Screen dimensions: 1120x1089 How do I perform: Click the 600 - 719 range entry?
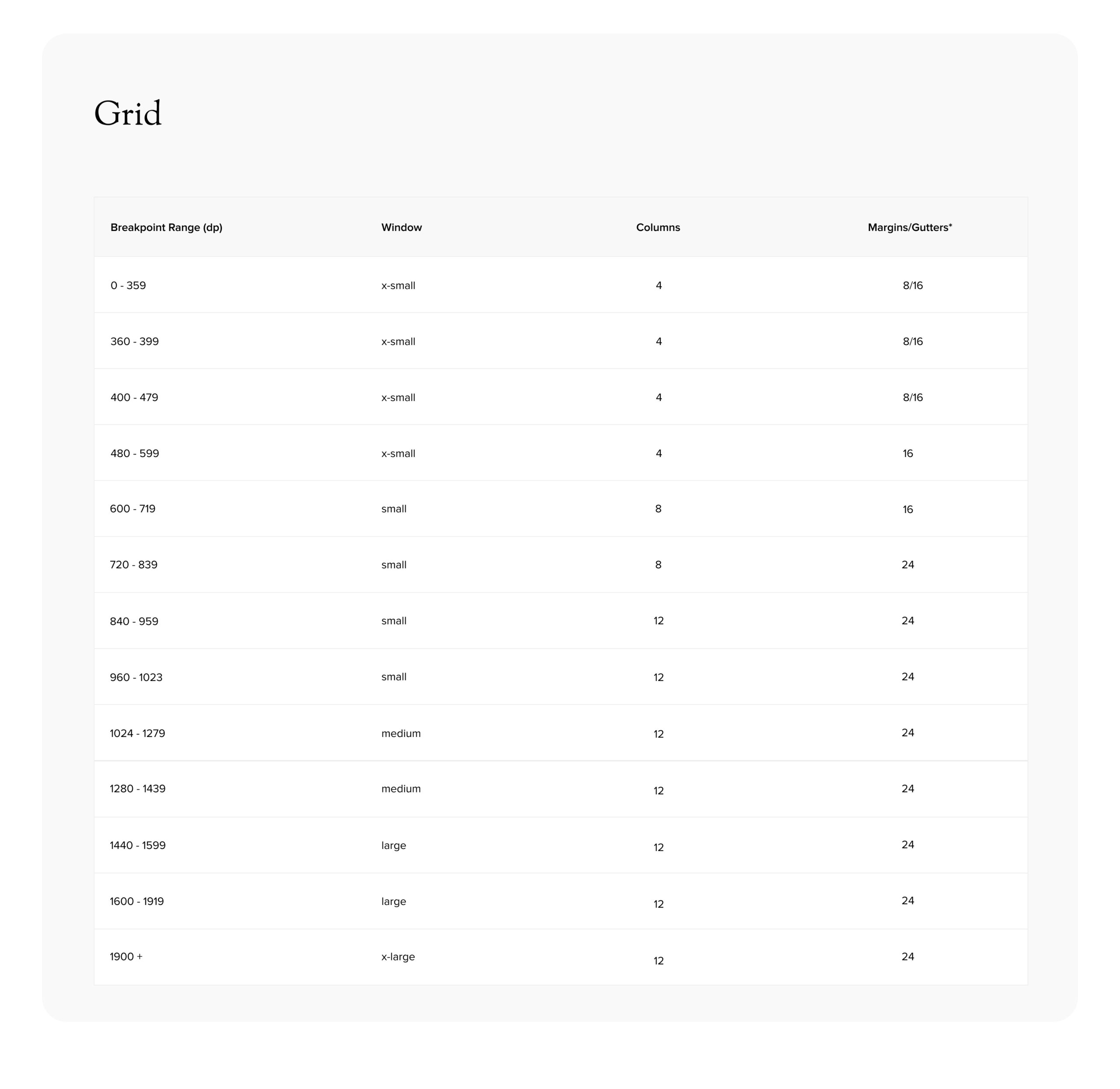click(x=133, y=509)
